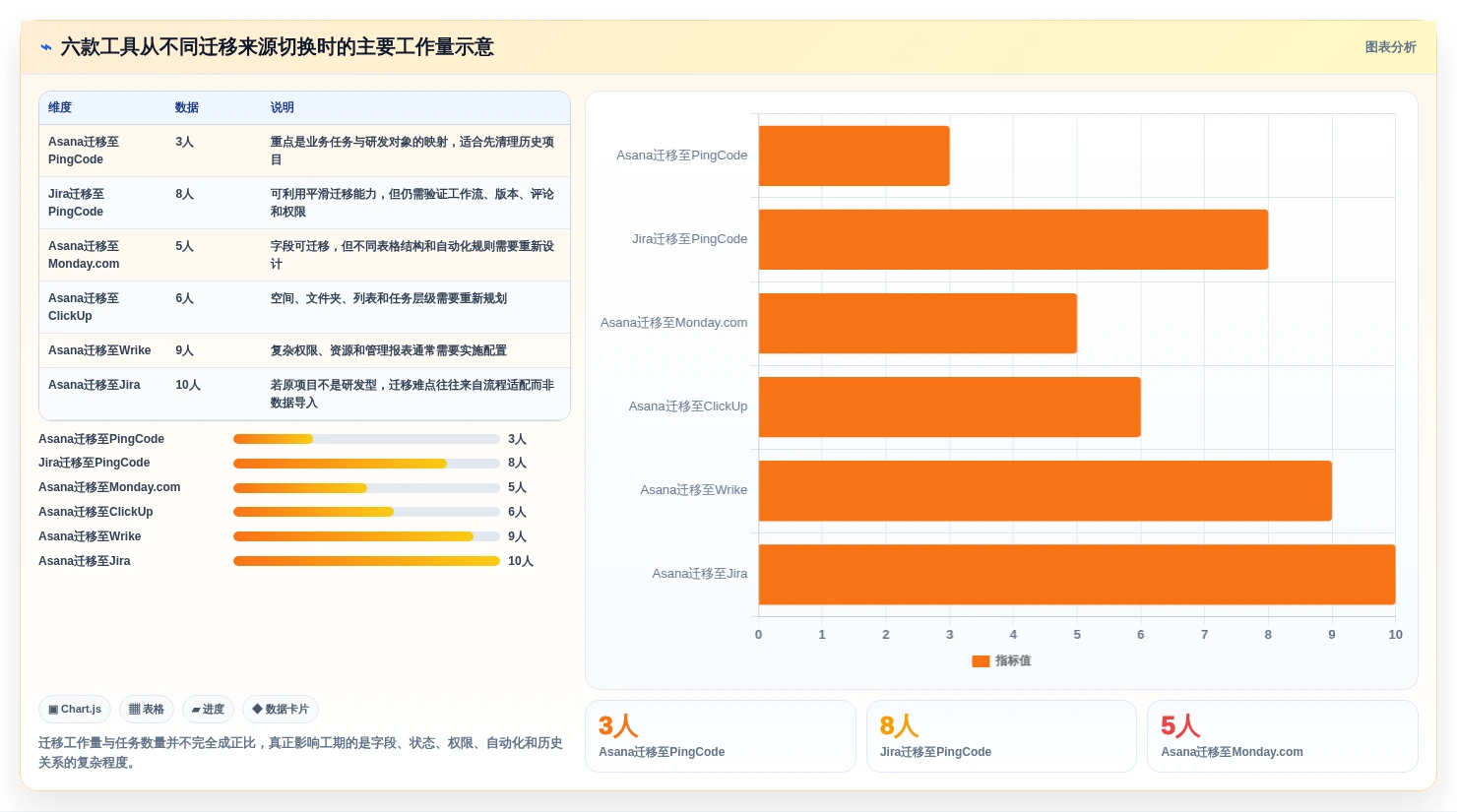Click the Jira迁移至PingCode chart bar
Screen dimensions: 1457x812
1013,239
